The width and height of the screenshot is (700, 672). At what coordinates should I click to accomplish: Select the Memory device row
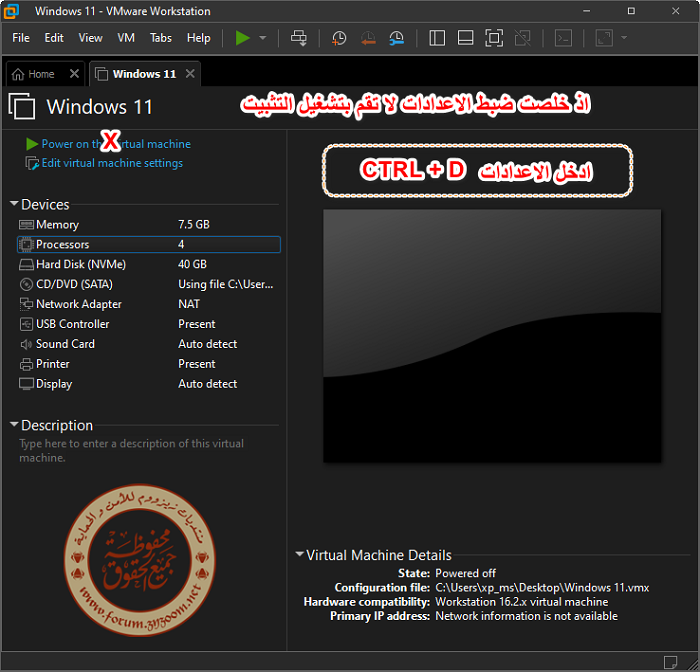coord(149,225)
